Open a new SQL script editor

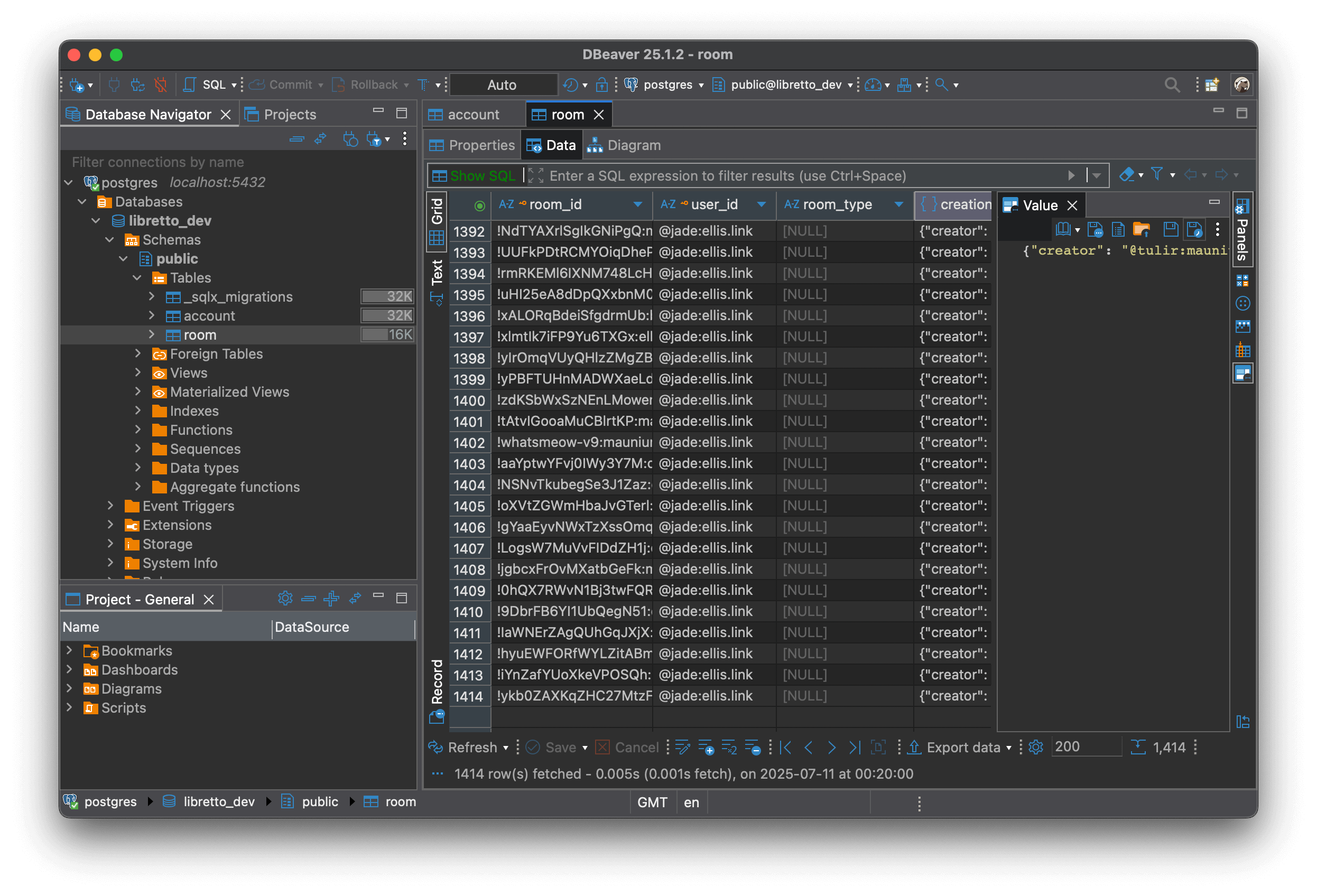click(190, 85)
